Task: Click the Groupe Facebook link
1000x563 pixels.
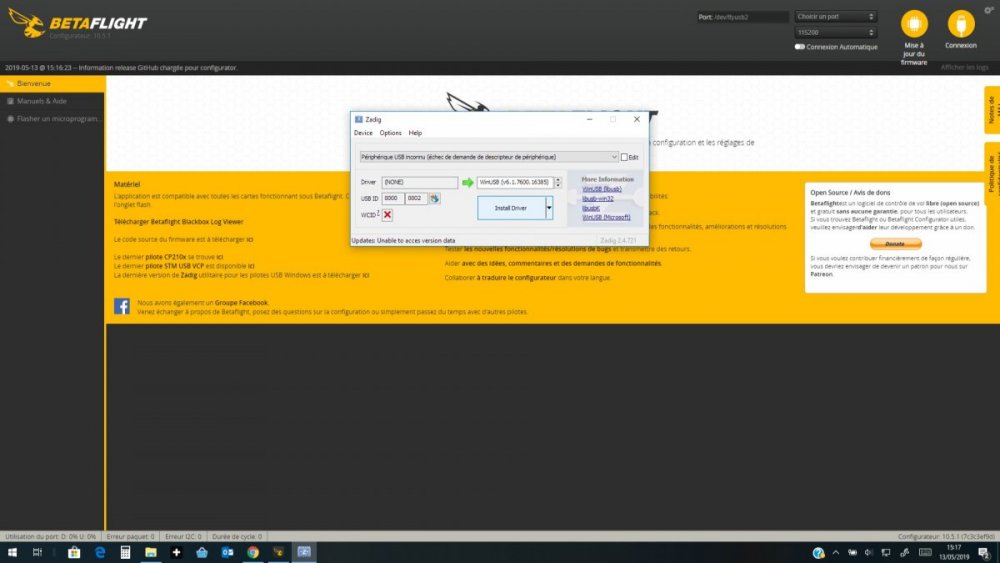Action: [241, 303]
